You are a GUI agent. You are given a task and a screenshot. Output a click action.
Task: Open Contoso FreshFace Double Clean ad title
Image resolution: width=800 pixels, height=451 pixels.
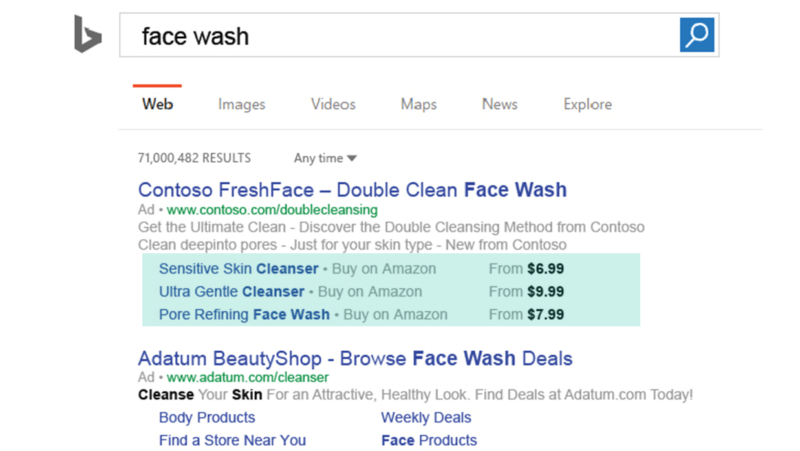click(x=352, y=189)
